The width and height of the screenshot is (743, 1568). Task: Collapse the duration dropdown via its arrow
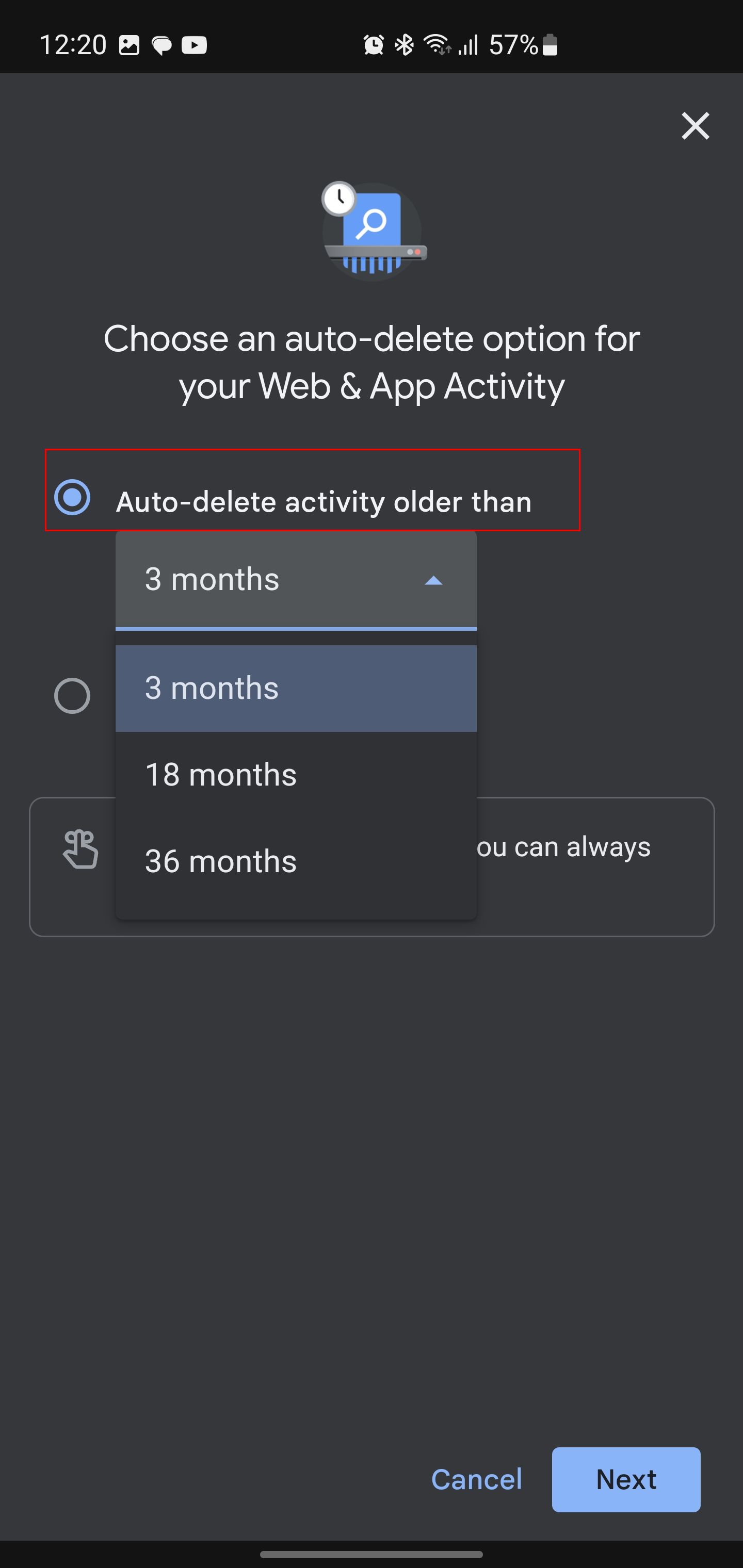tap(432, 581)
